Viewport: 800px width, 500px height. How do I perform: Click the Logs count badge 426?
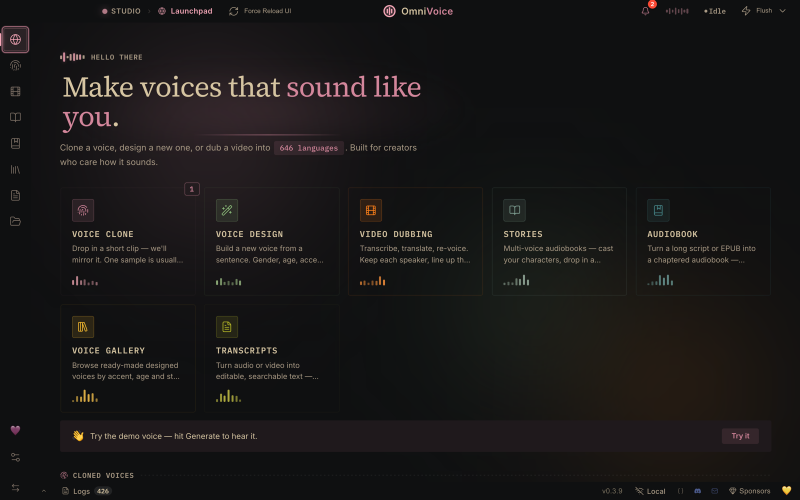pyautogui.click(x=103, y=491)
